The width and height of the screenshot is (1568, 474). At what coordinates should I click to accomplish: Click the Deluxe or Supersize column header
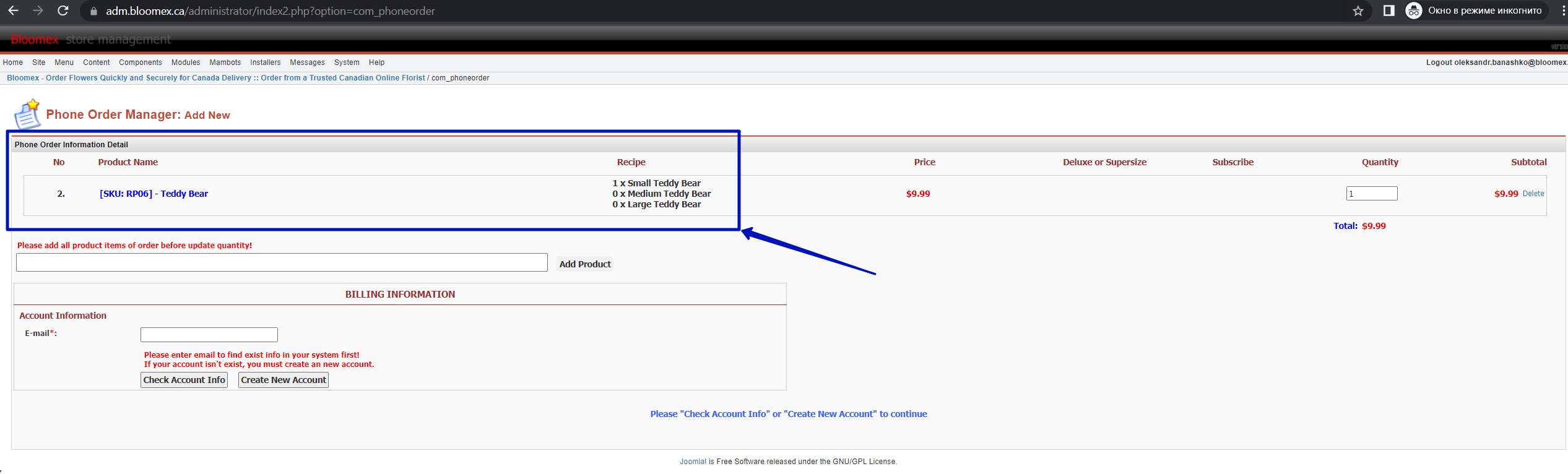[x=1105, y=162]
